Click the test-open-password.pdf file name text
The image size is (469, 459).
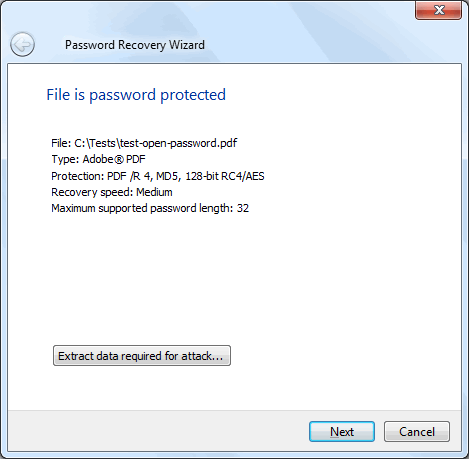pyautogui.click(x=178, y=143)
